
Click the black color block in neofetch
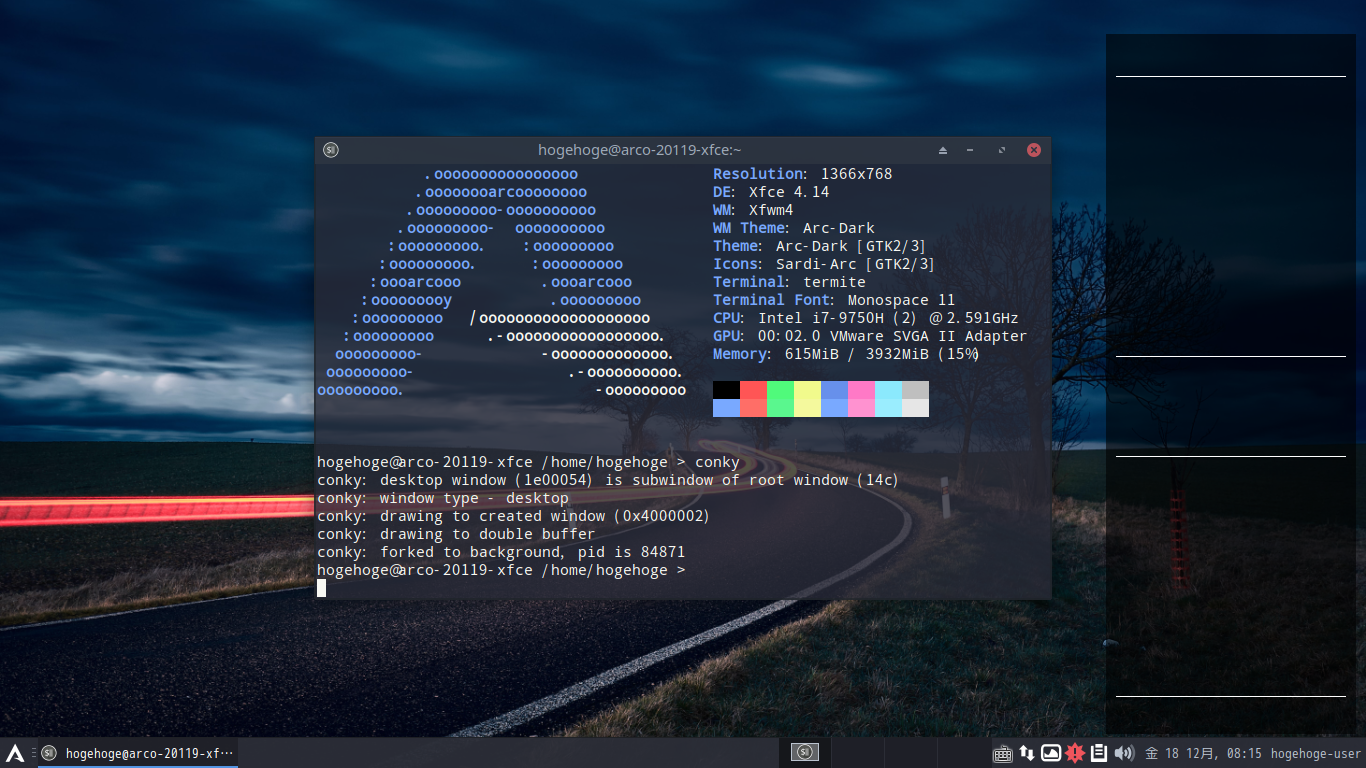click(726, 390)
